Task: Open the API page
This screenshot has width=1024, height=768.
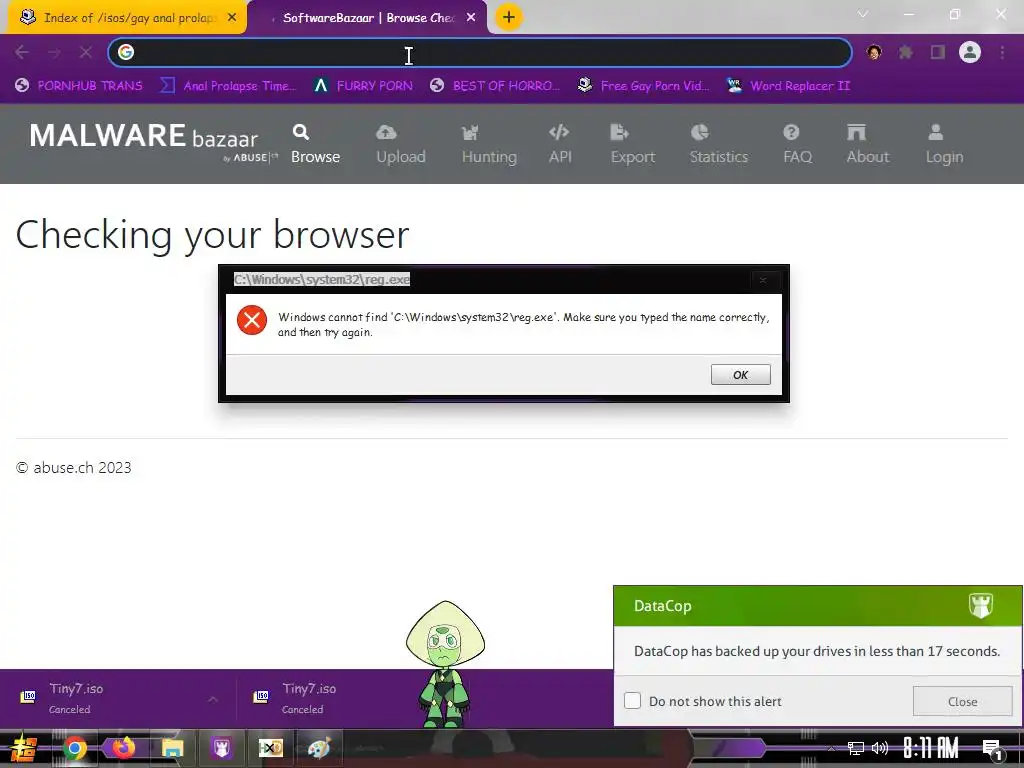Action: [560, 144]
